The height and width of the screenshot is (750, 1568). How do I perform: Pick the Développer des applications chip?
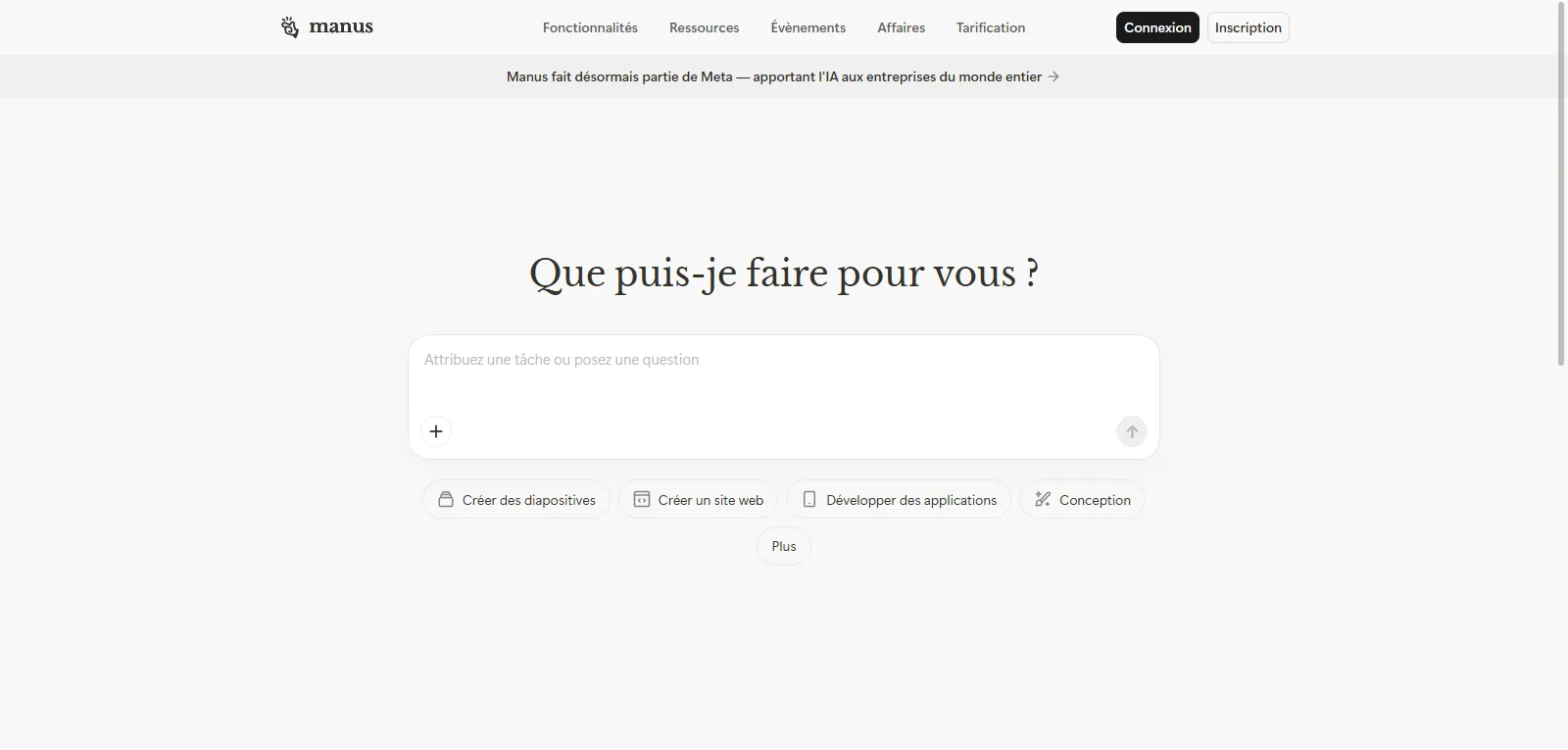pyautogui.click(x=899, y=500)
